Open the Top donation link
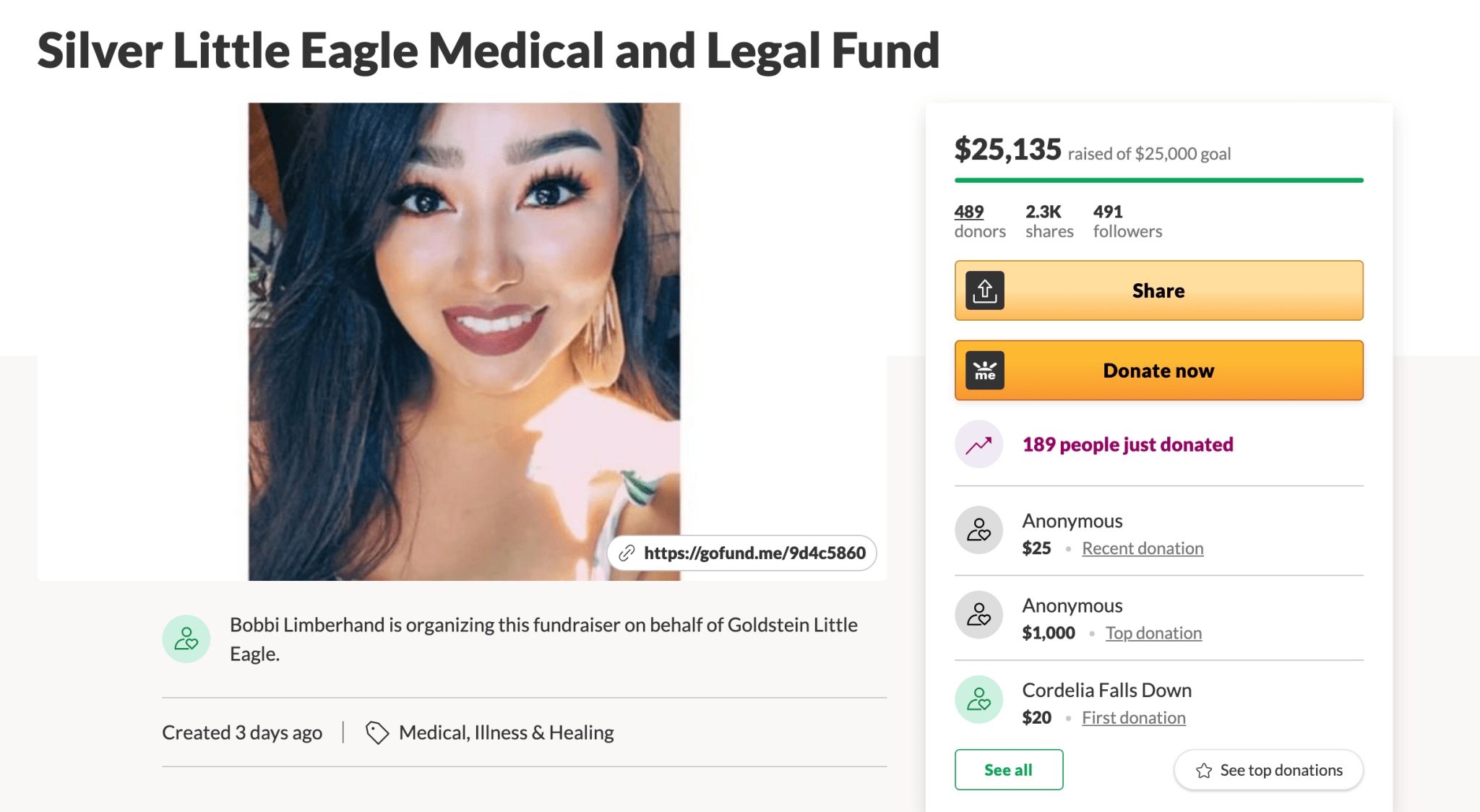 (x=1153, y=633)
